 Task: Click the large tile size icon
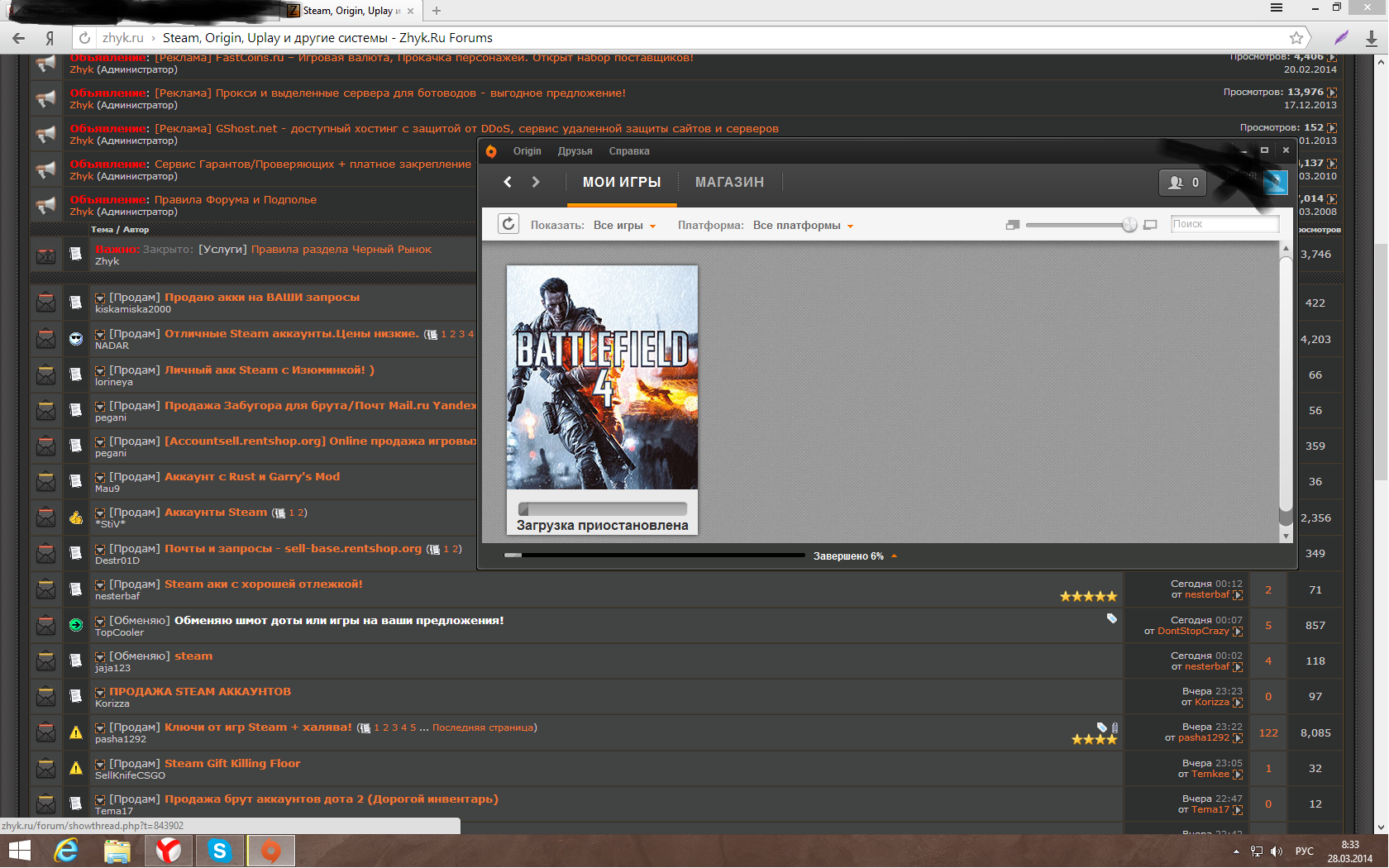(x=1150, y=225)
